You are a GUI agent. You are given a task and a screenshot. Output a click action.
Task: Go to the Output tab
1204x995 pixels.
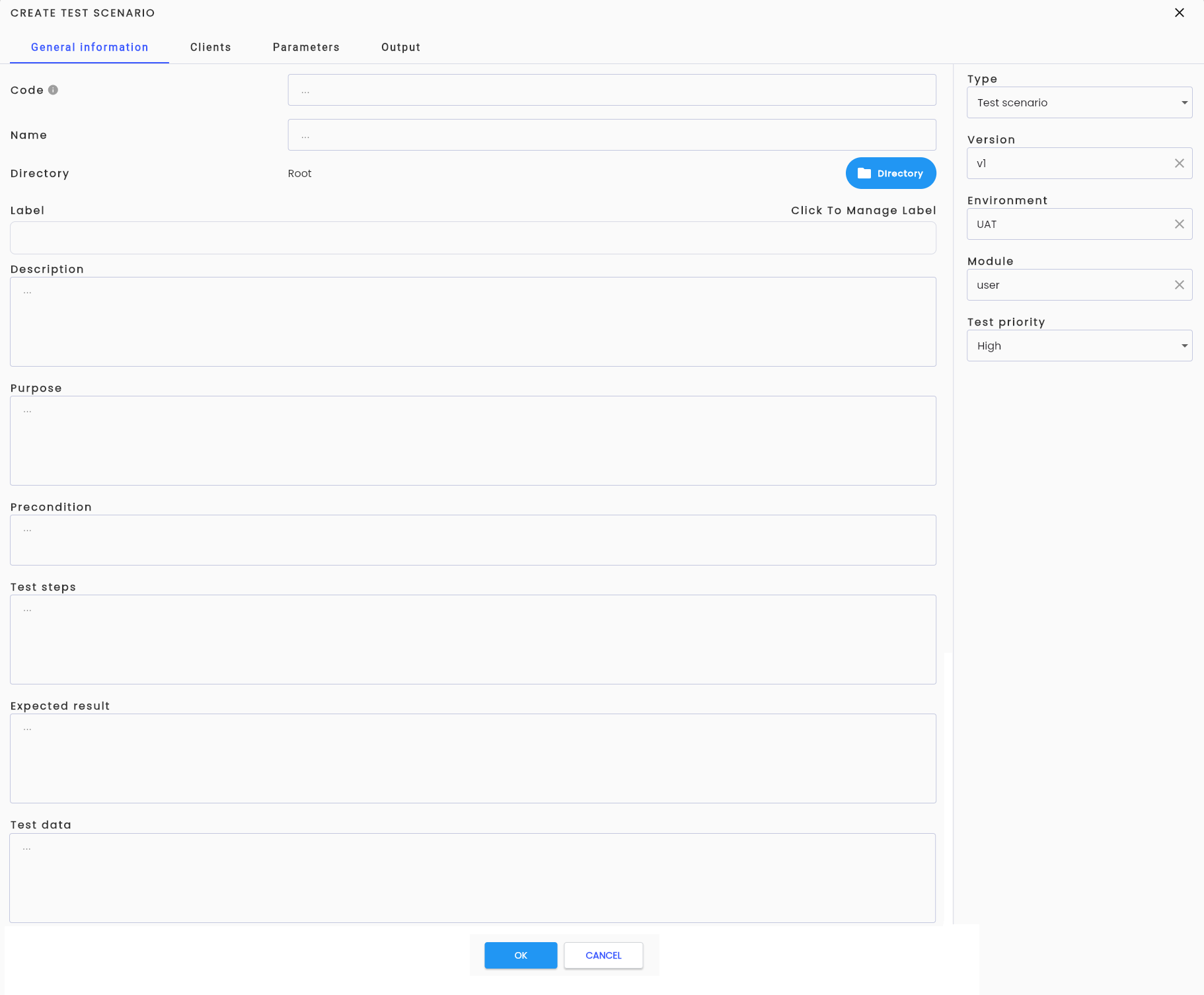401,47
